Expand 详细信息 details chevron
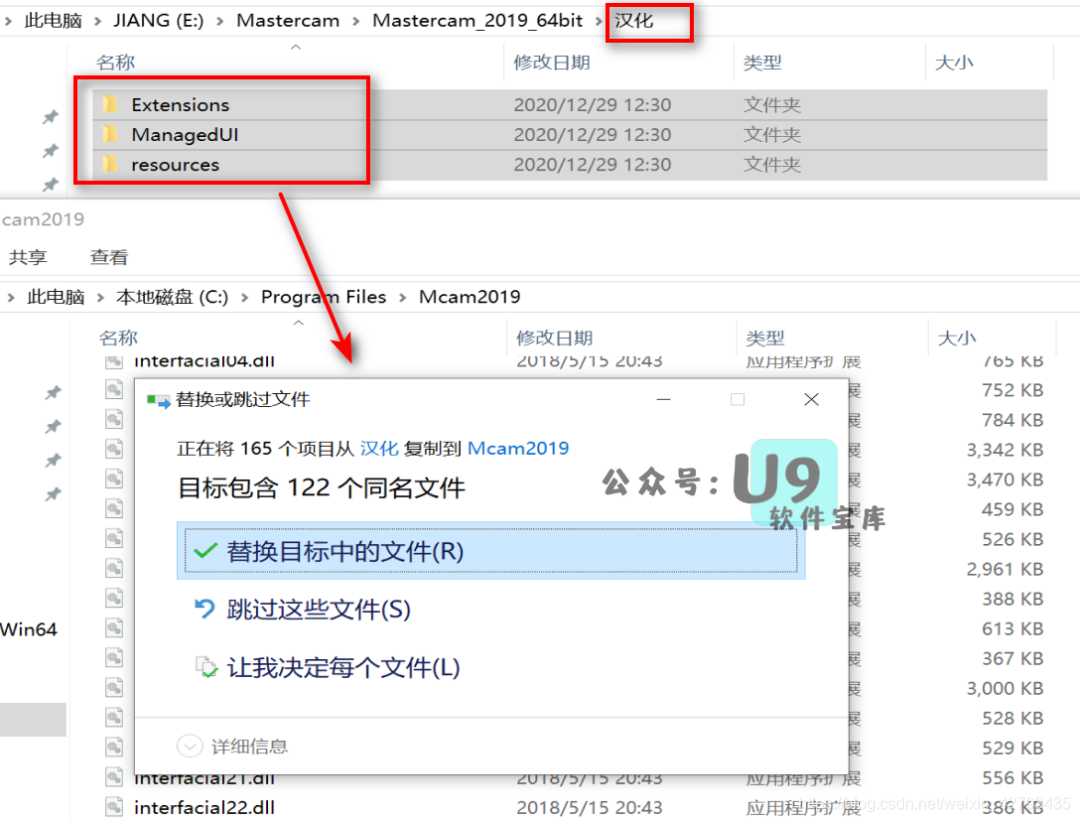 (189, 746)
